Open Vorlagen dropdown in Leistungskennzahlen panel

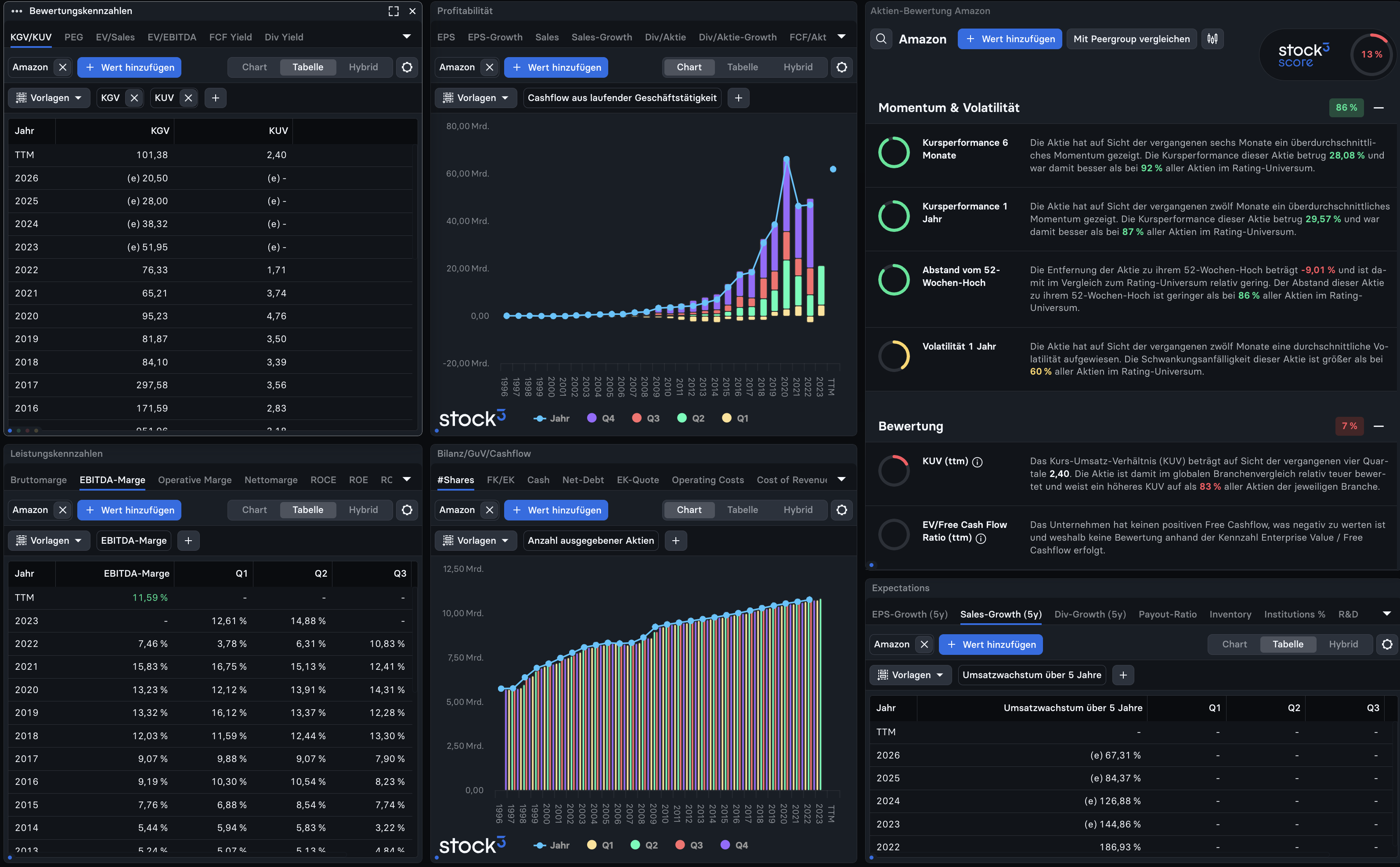coord(49,541)
